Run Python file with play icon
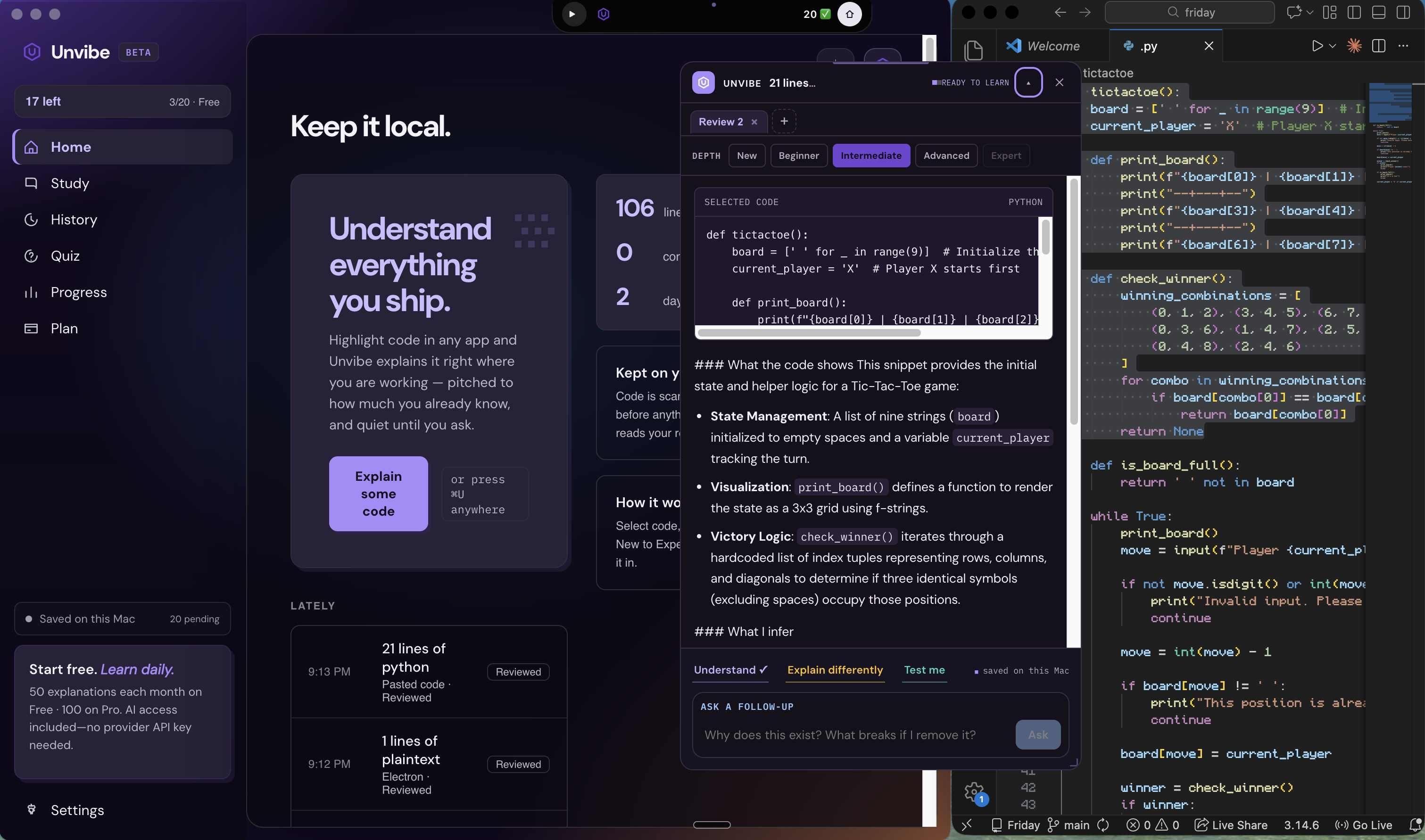The height and width of the screenshot is (840, 1425). (x=1317, y=46)
